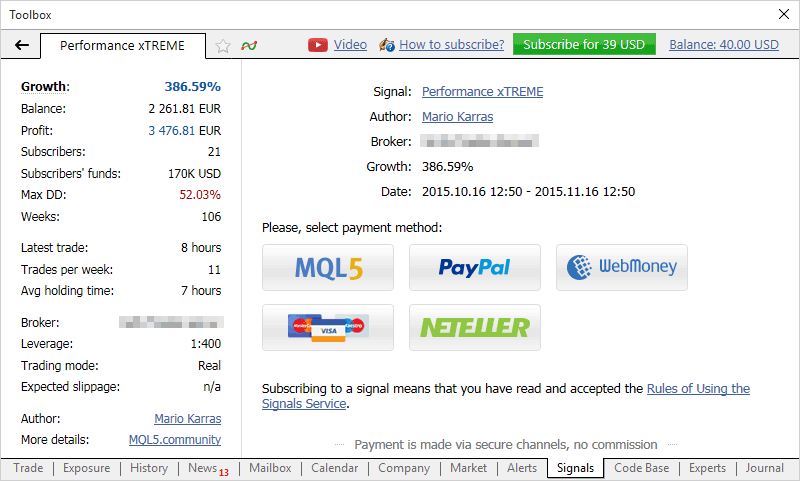Viewport: 800px width, 481px height.
Task: Click the back arrow button
Action: 22,45
